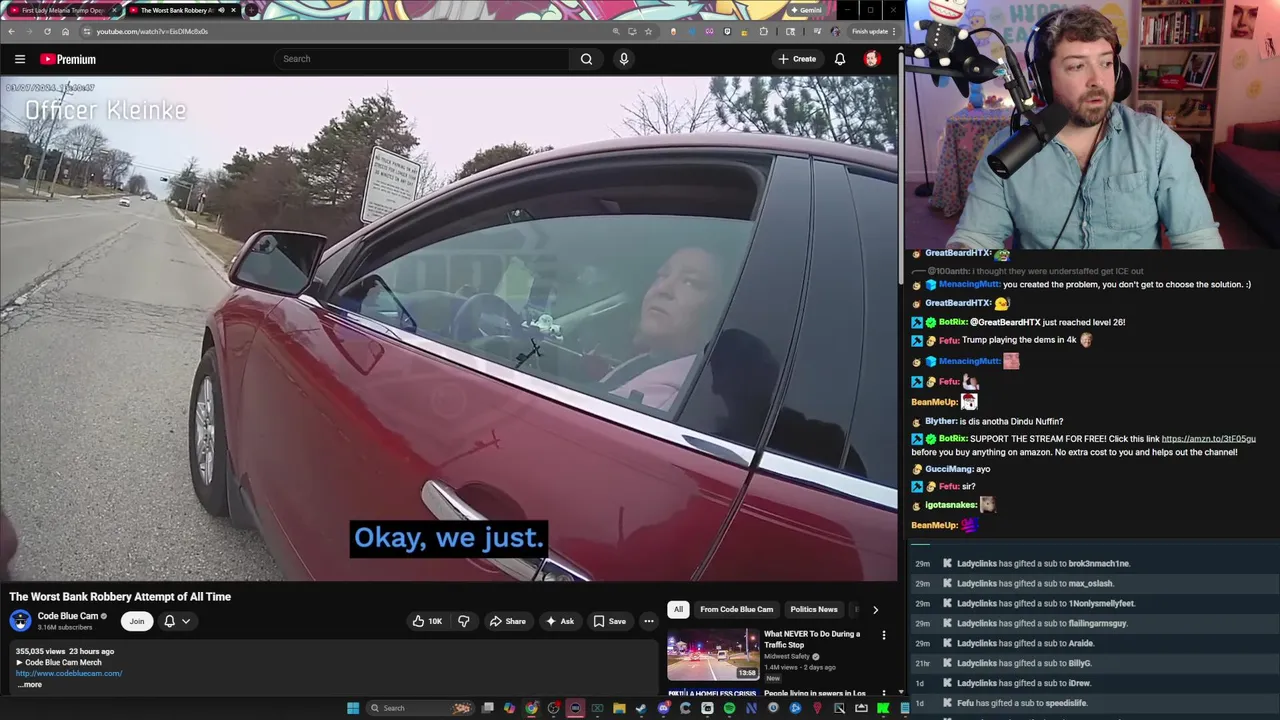Open the Windows Start menu

click(353, 708)
